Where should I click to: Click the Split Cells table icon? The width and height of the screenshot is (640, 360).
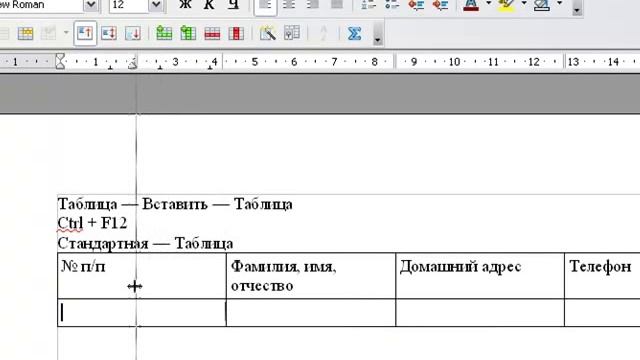[48, 33]
